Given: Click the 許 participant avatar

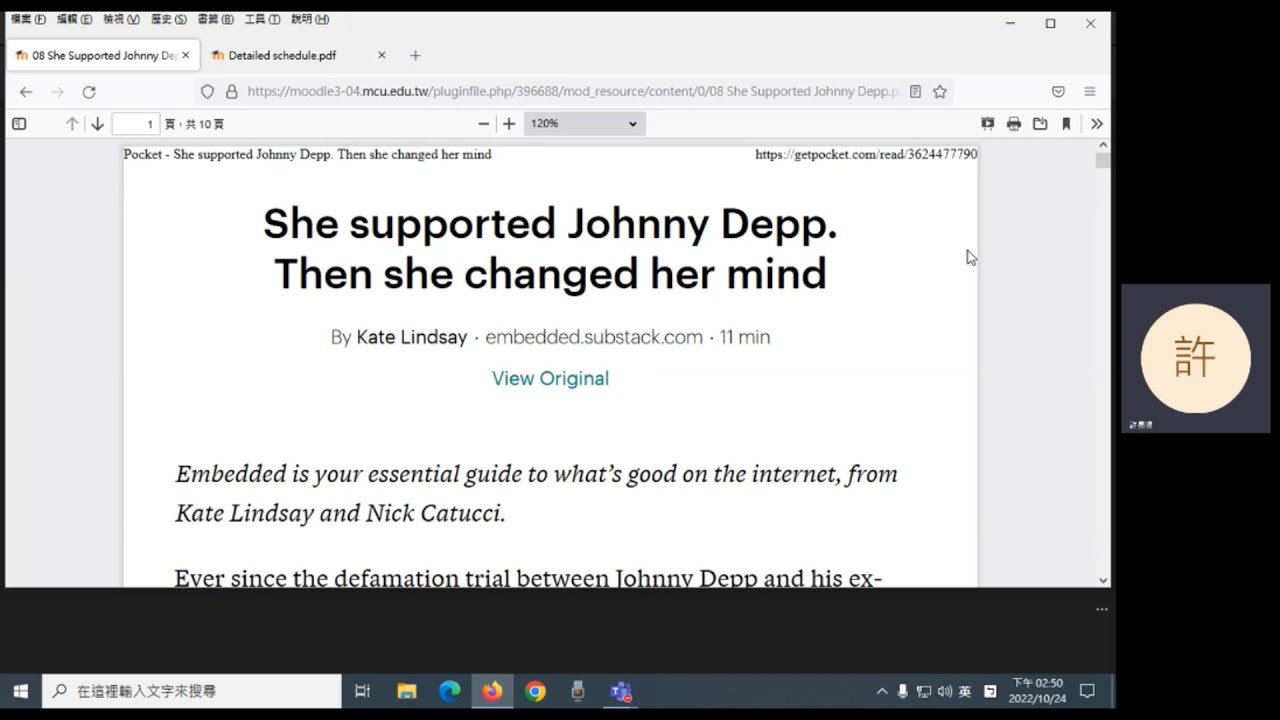Looking at the screenshot, I should pos(1196,358).
